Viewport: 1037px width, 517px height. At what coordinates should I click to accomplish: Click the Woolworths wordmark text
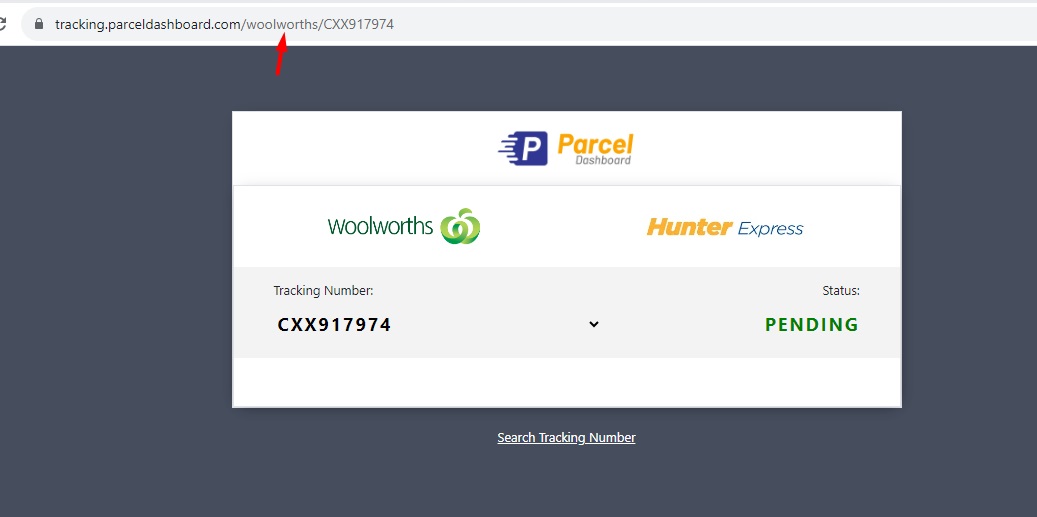coord(380,226)
